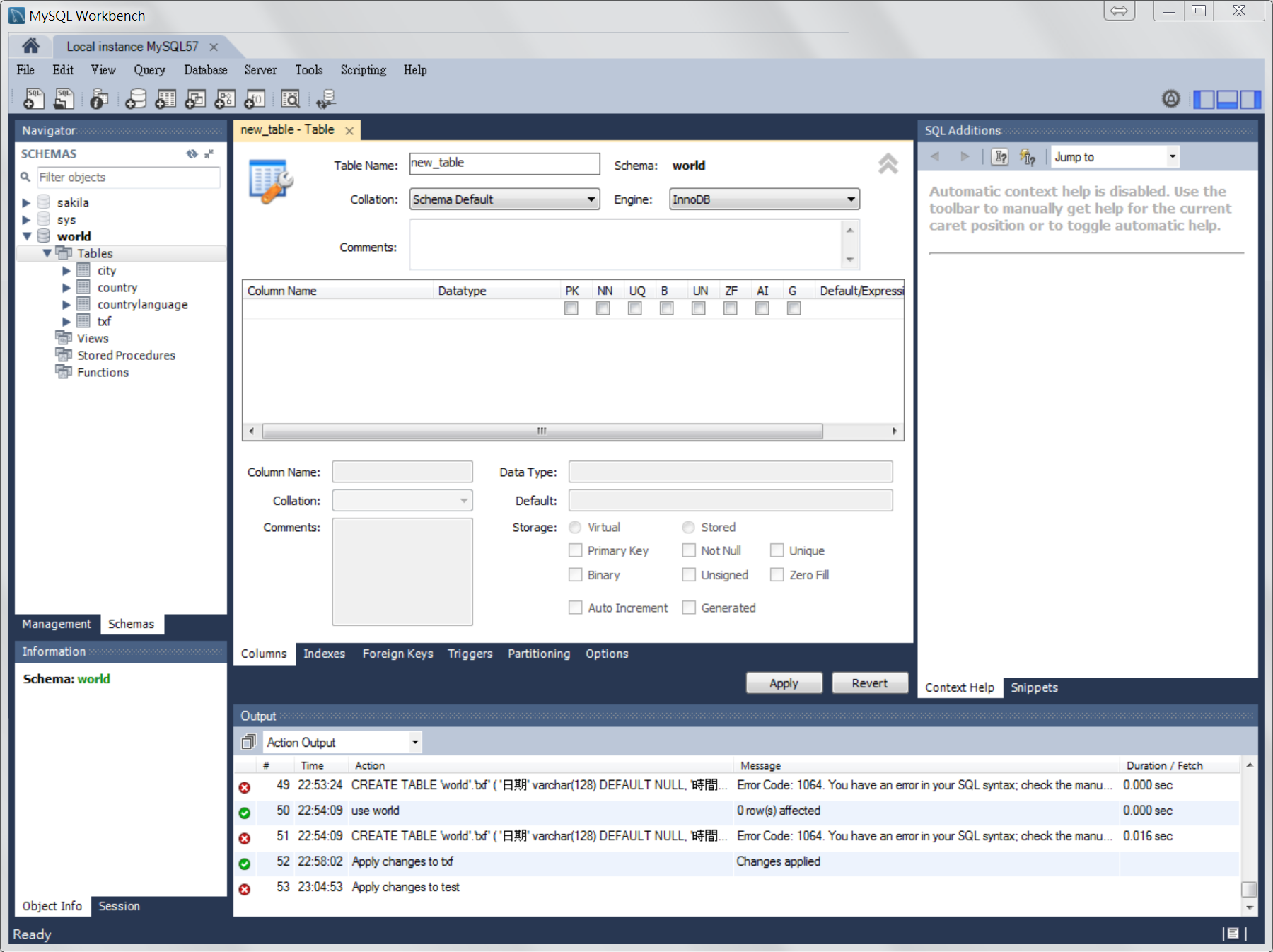Check the UQ checkbox in column grid
This screenshot has height=952, width=1273.
635,308
